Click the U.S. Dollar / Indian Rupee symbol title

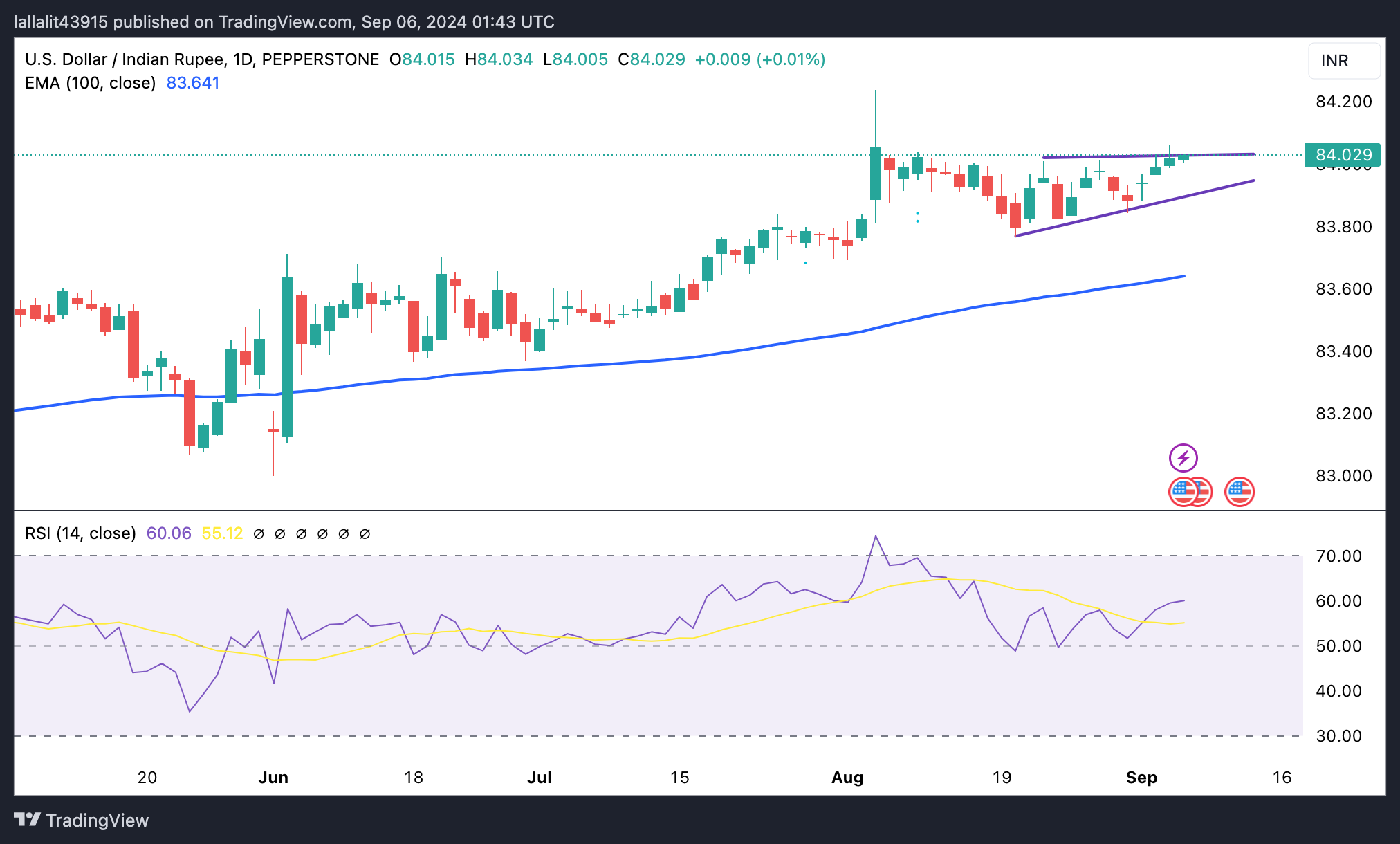point(125,59)
